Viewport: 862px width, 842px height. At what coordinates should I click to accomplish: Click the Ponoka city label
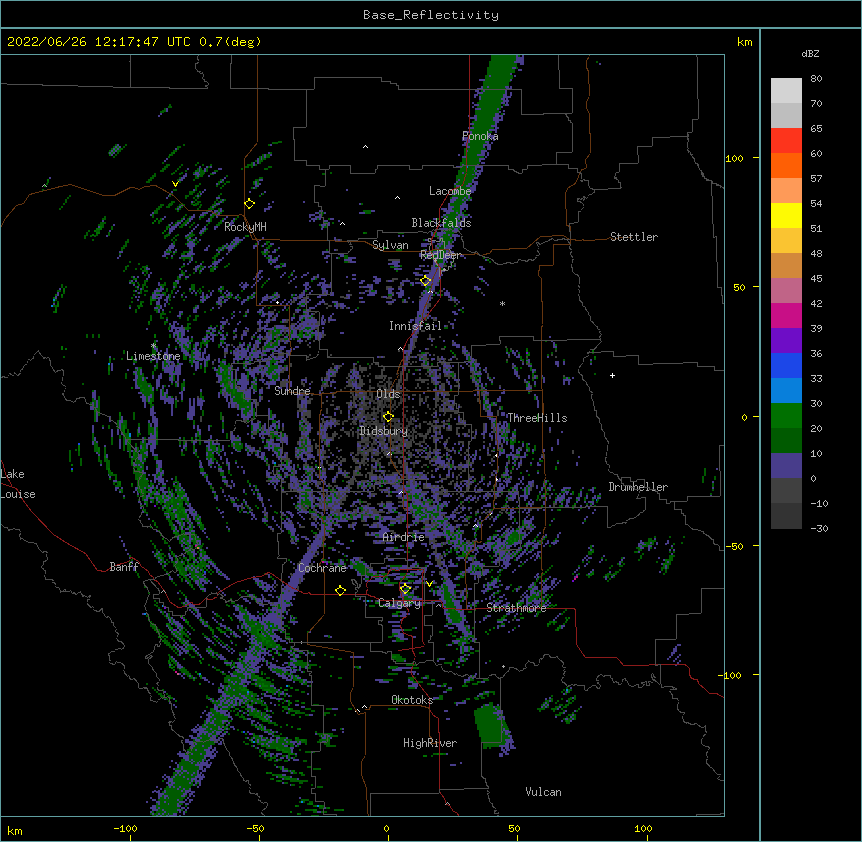click(480, 136)
